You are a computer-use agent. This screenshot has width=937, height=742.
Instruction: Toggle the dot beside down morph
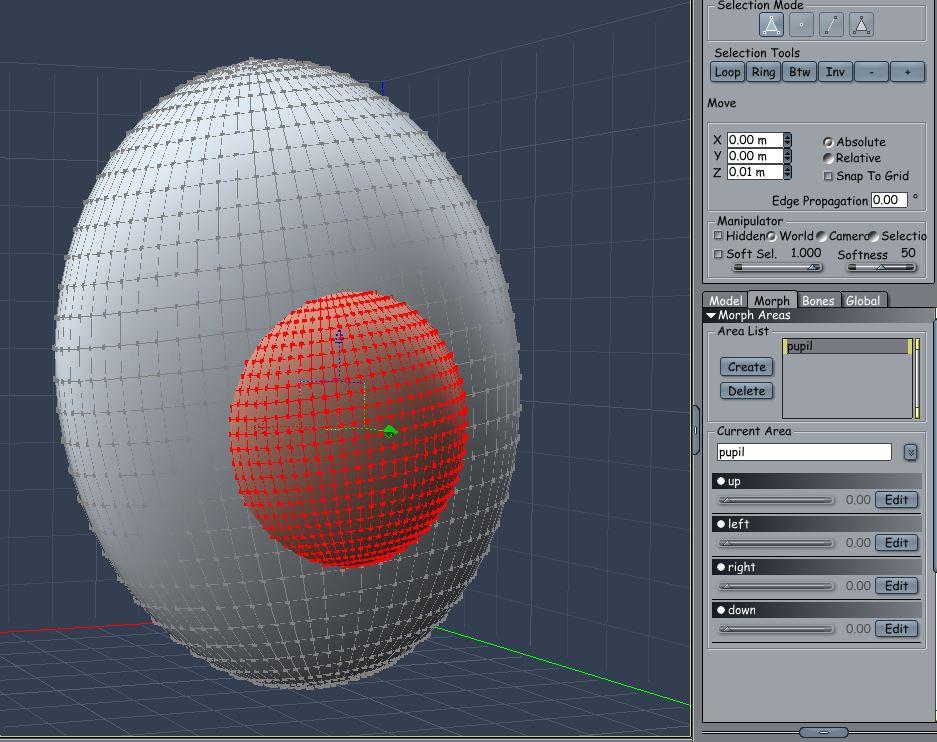tap(721, 610)
